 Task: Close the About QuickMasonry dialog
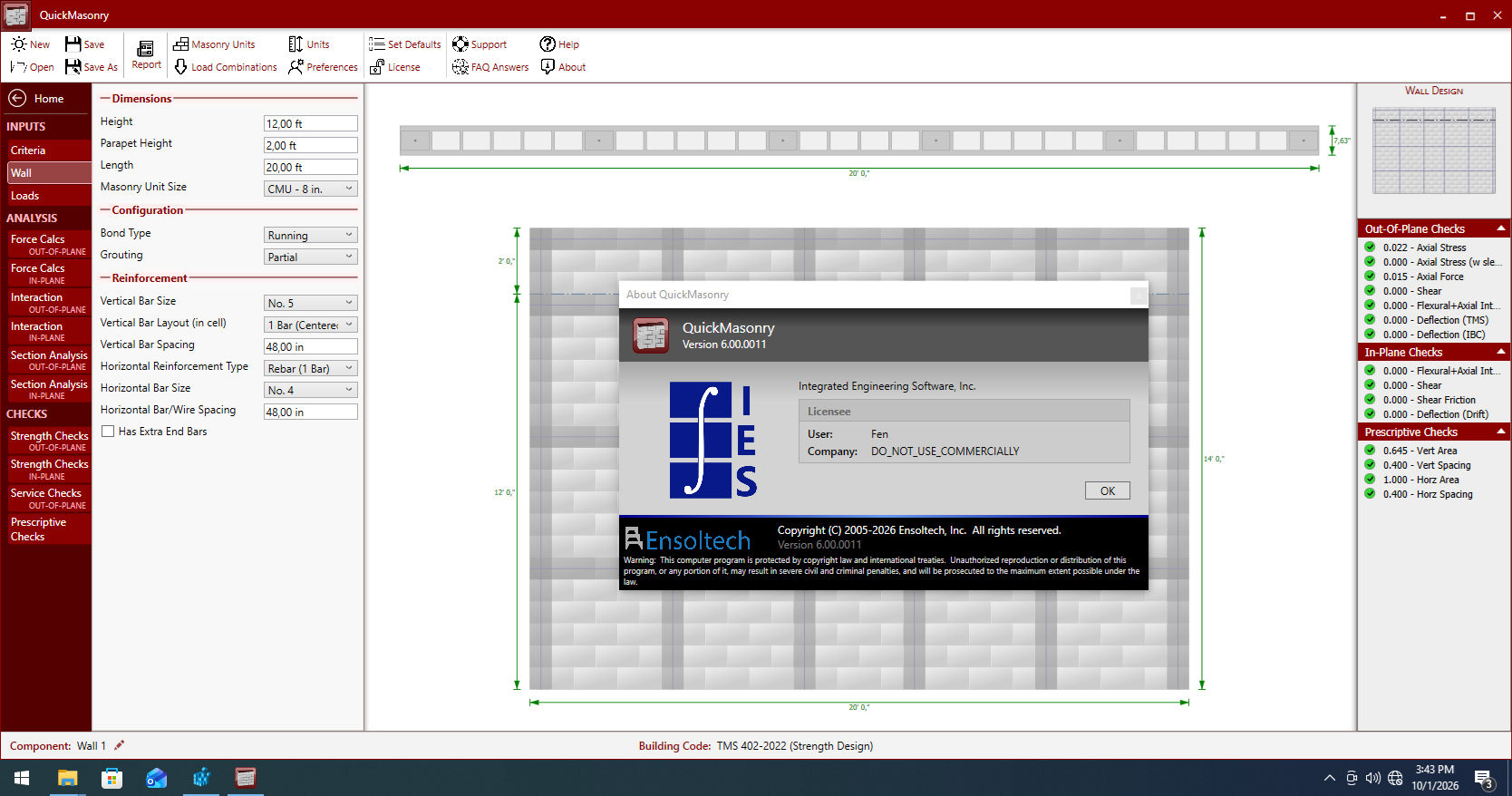point(1138,296)
